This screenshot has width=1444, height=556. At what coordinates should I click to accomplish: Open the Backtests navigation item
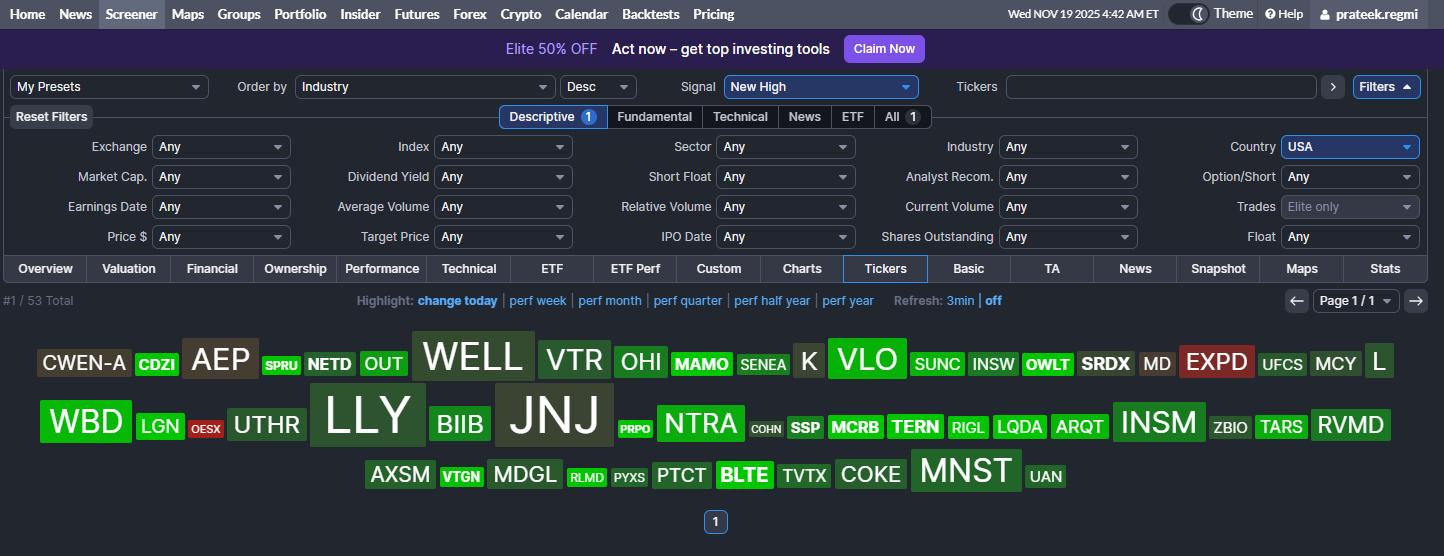pyautogui.click(x=650, y=14)
